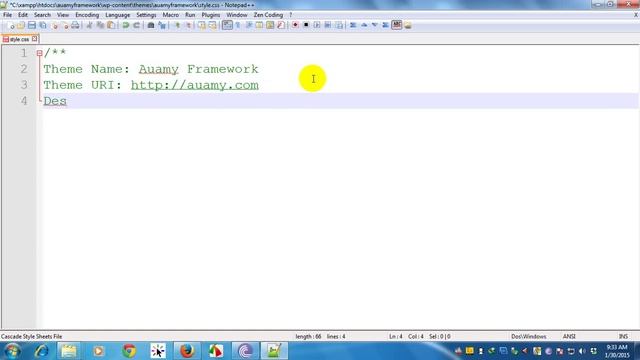
Task: Switch to Notepad++ taskbar button
Action: click(274, 351)
